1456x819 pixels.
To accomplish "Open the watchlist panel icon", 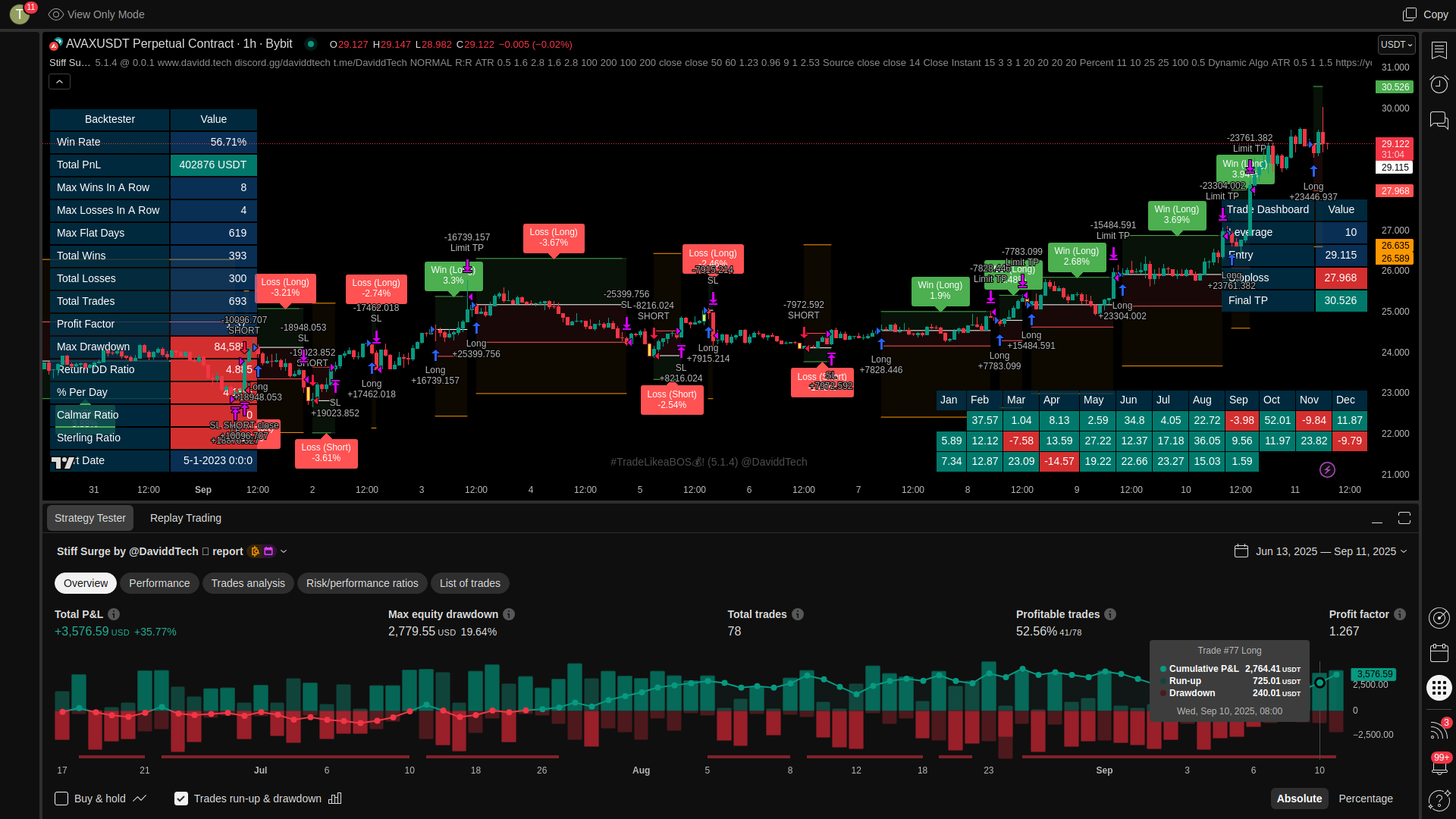I will point(1439,50).
